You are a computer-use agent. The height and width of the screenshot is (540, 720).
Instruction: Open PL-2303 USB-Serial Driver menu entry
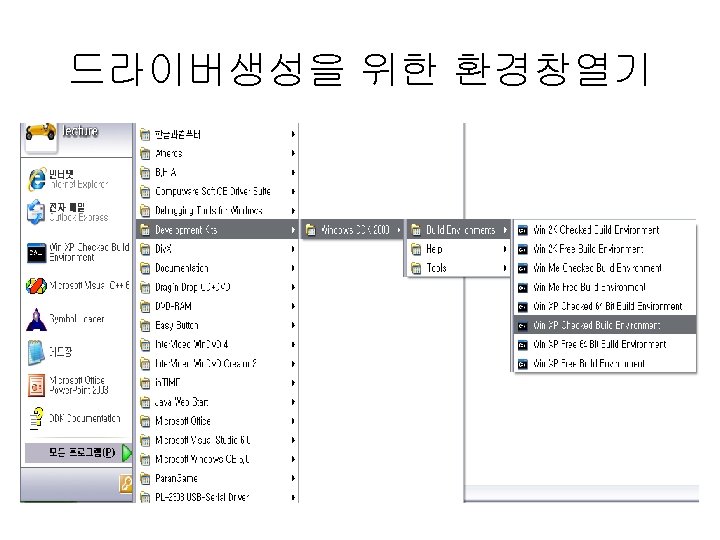pos(218,497)
